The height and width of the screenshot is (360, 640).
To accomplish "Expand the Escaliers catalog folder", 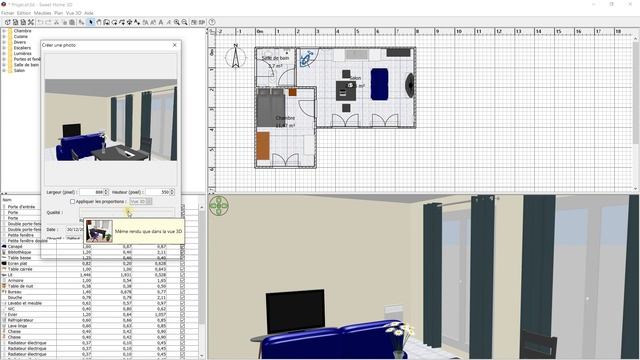I will click(x=4, y=48).
